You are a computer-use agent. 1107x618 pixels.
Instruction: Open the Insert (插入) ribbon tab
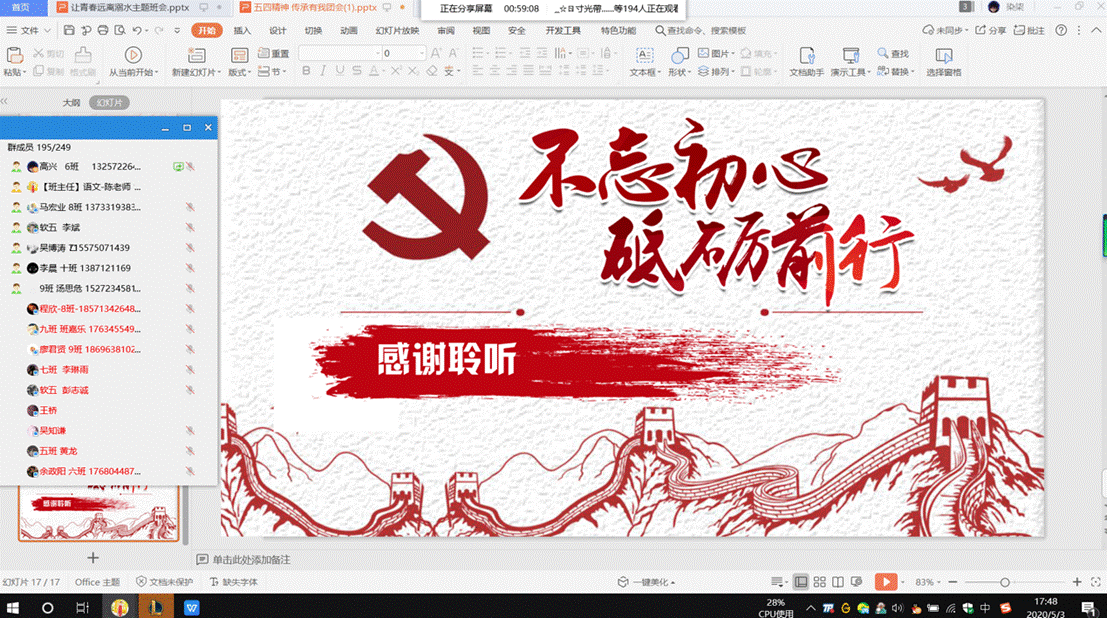[x=242, y=30]
